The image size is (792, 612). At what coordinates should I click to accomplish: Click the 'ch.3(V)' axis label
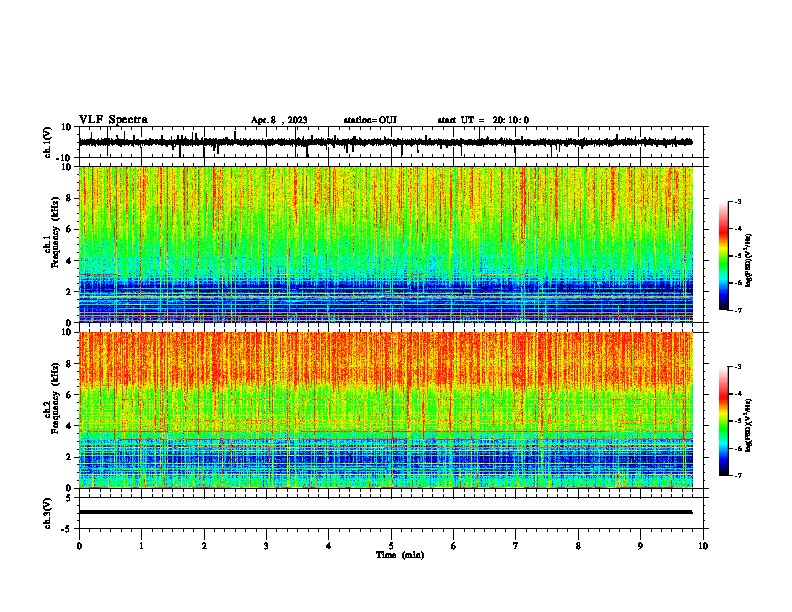click(x=48, y=513)
